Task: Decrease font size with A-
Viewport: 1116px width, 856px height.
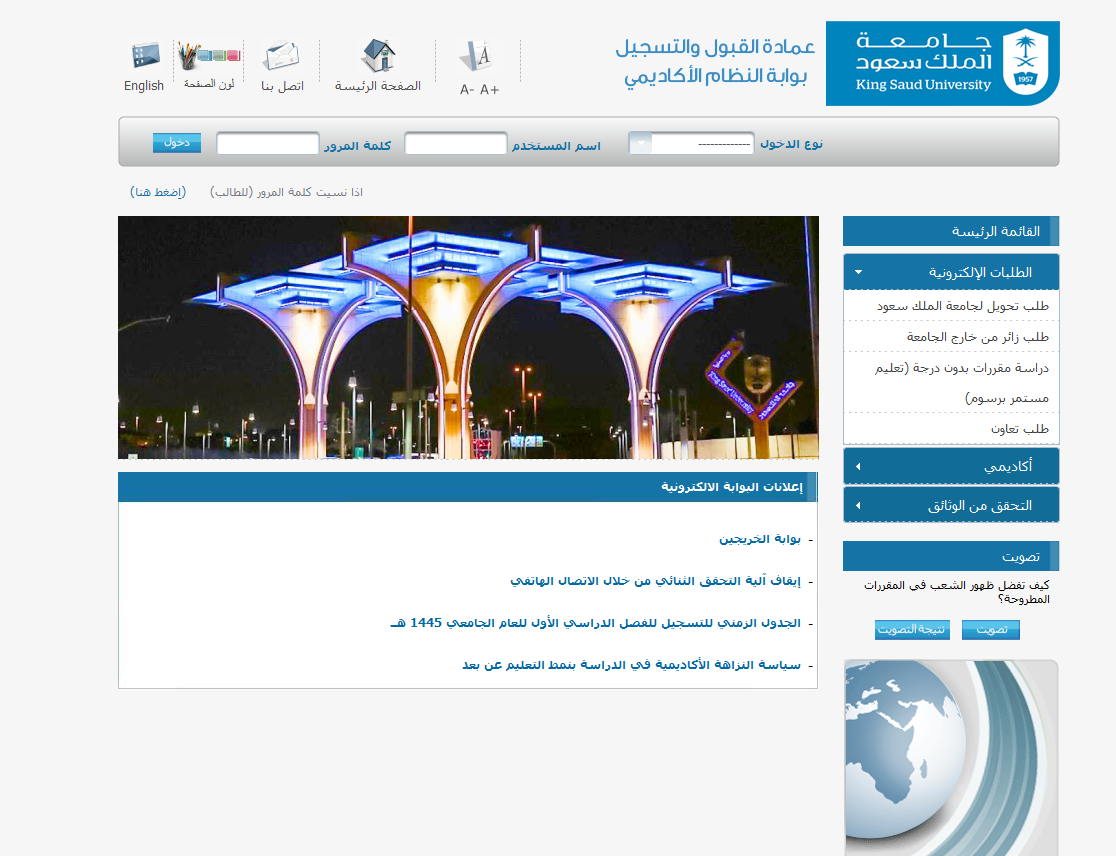Action: pos(467,90)
